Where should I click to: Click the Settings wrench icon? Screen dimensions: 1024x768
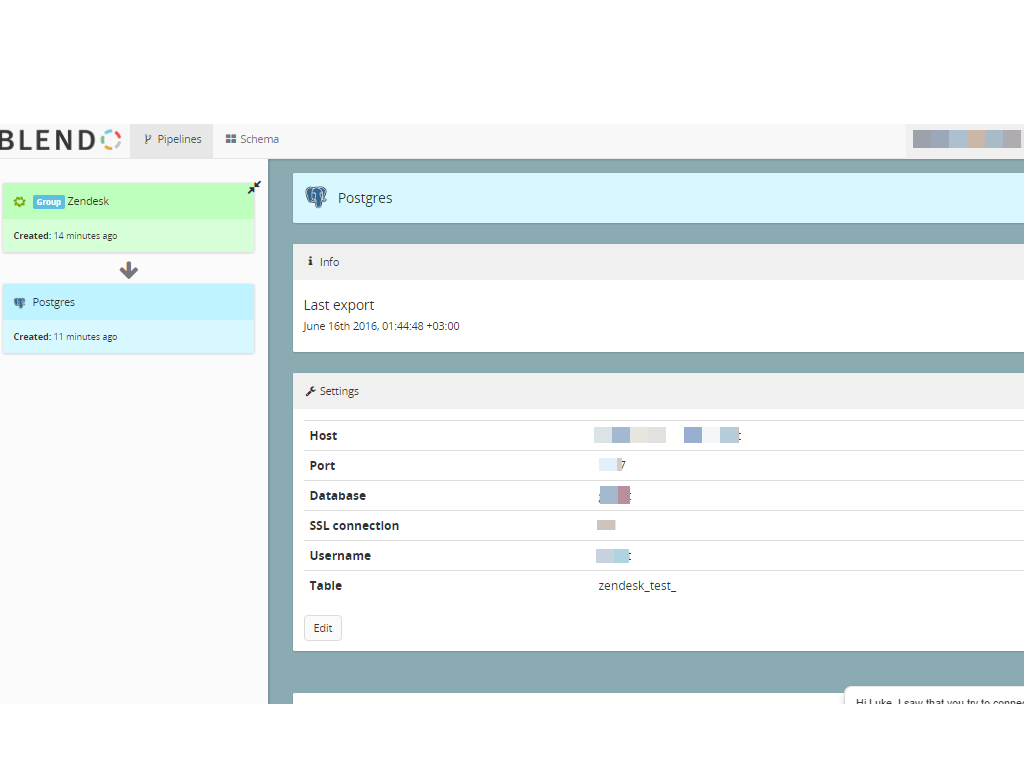click(x=310, y=391)
